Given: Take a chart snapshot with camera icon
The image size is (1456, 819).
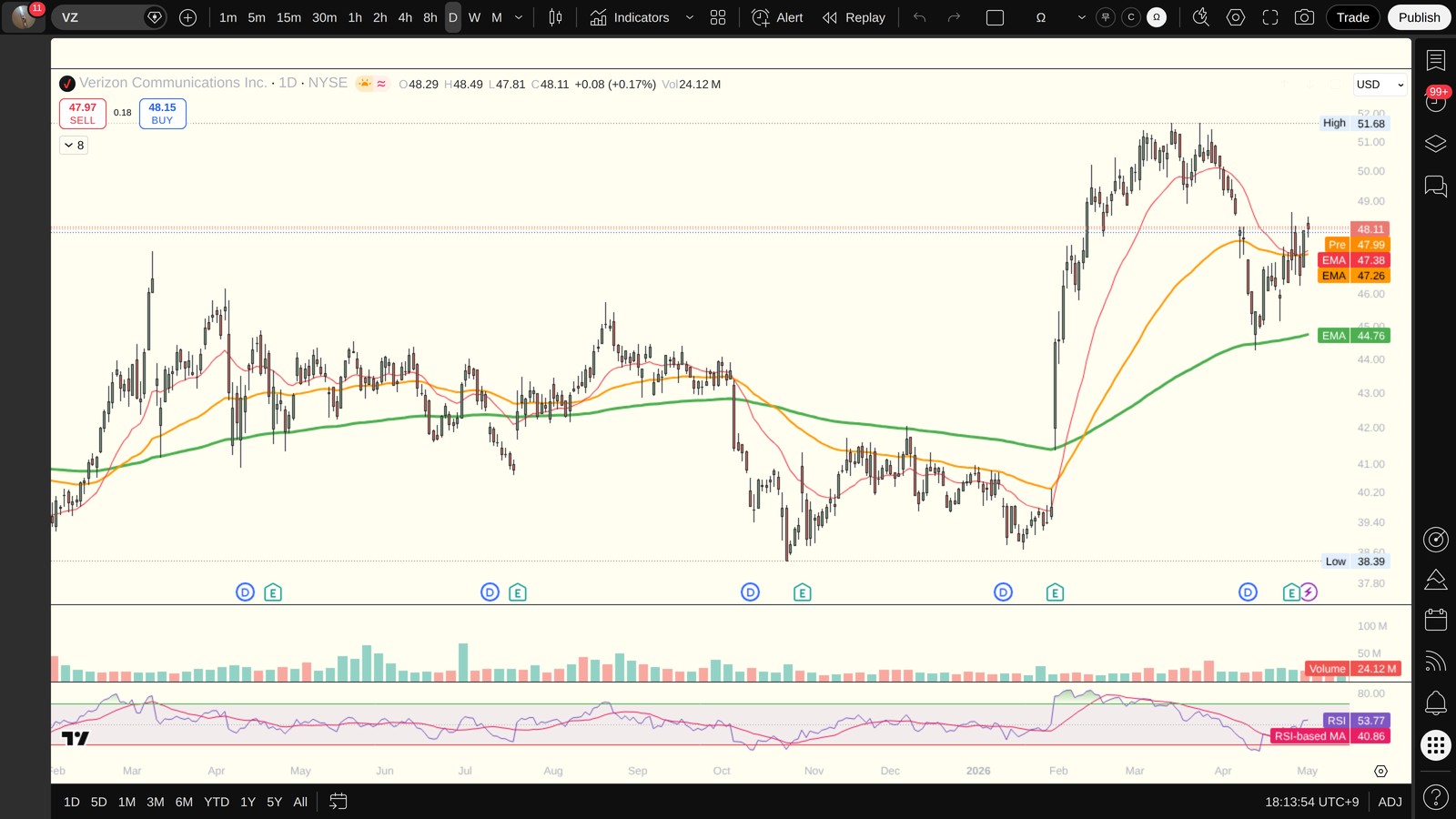Looking at the screenshot, I should click(1304, 17).
